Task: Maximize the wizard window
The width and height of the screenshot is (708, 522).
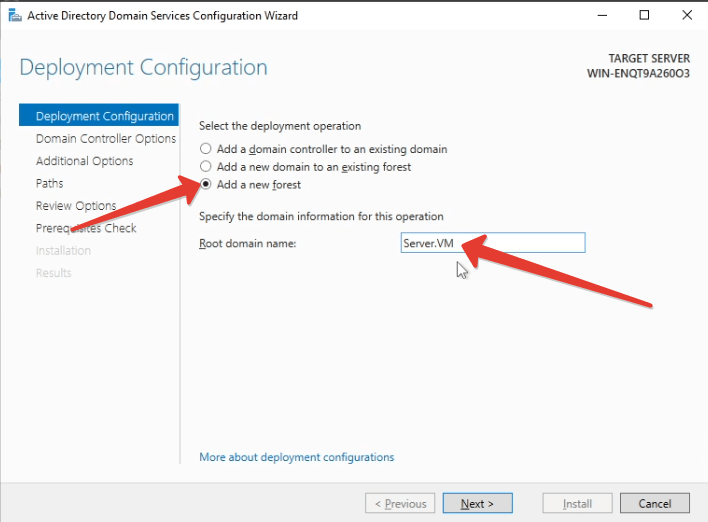Action: point(644,15)
